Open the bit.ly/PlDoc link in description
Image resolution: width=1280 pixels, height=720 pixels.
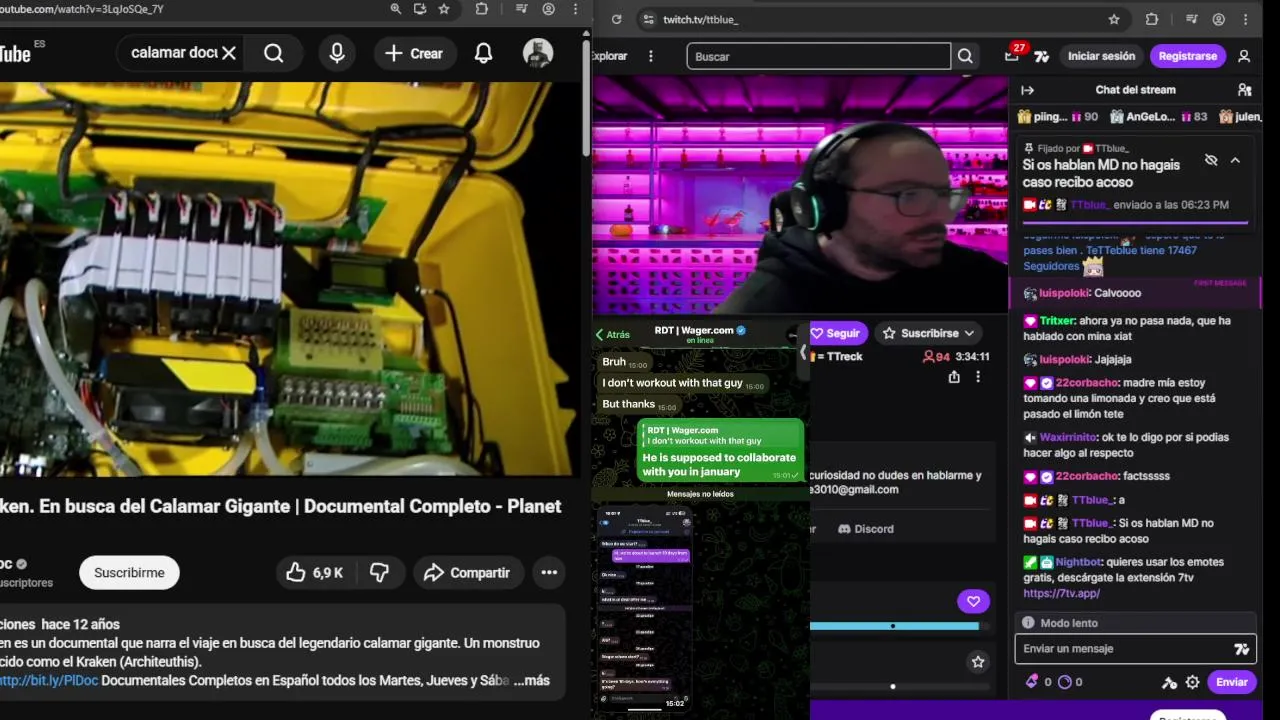point(49,680)
